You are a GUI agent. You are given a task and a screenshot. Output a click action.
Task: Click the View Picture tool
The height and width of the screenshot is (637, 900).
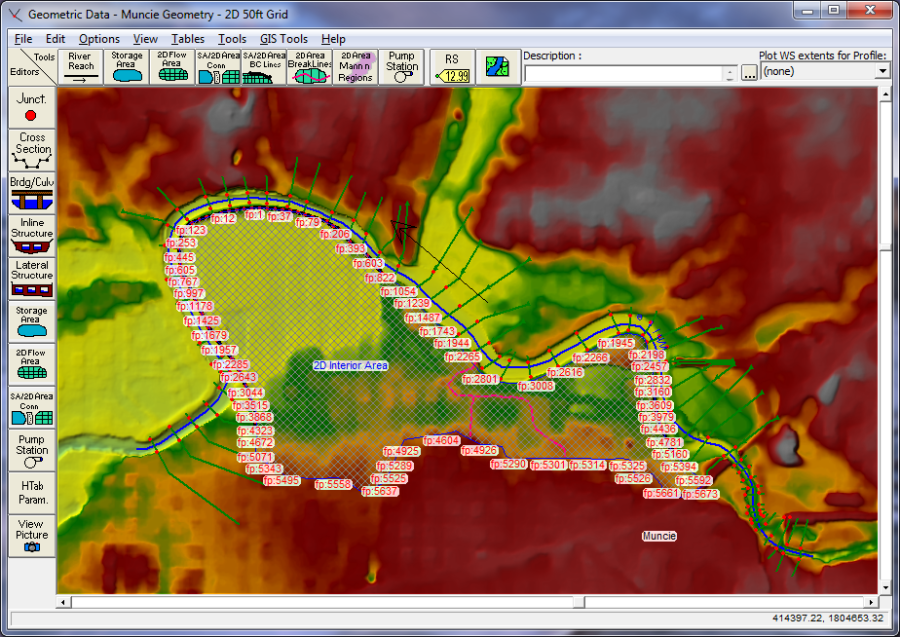[30, 530]
